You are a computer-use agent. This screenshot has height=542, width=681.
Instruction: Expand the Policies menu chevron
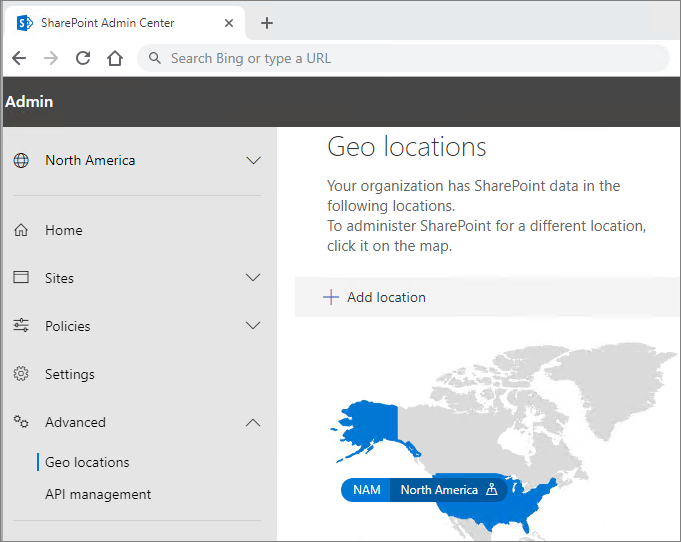253,326
